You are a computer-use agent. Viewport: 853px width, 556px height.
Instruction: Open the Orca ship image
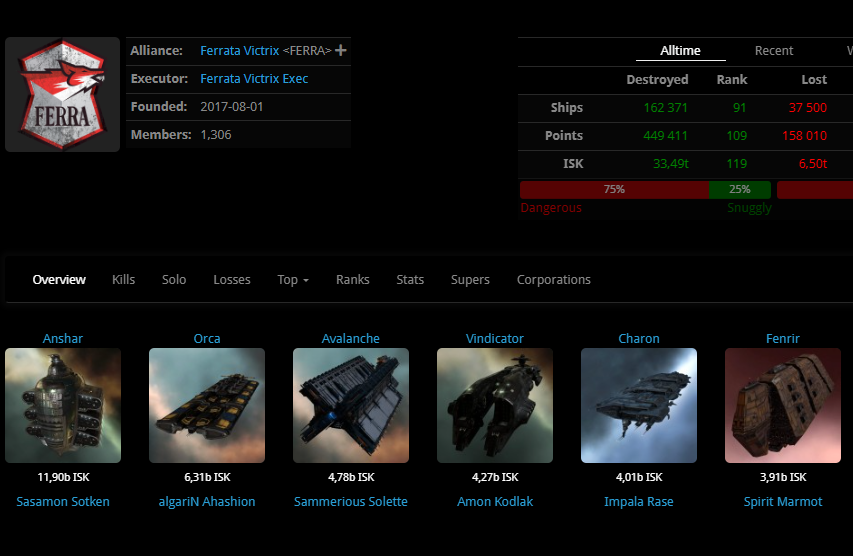click(207, 405)
